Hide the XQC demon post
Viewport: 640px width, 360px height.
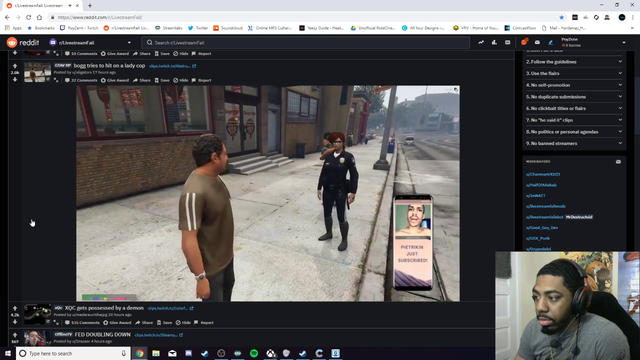point(183,323)
